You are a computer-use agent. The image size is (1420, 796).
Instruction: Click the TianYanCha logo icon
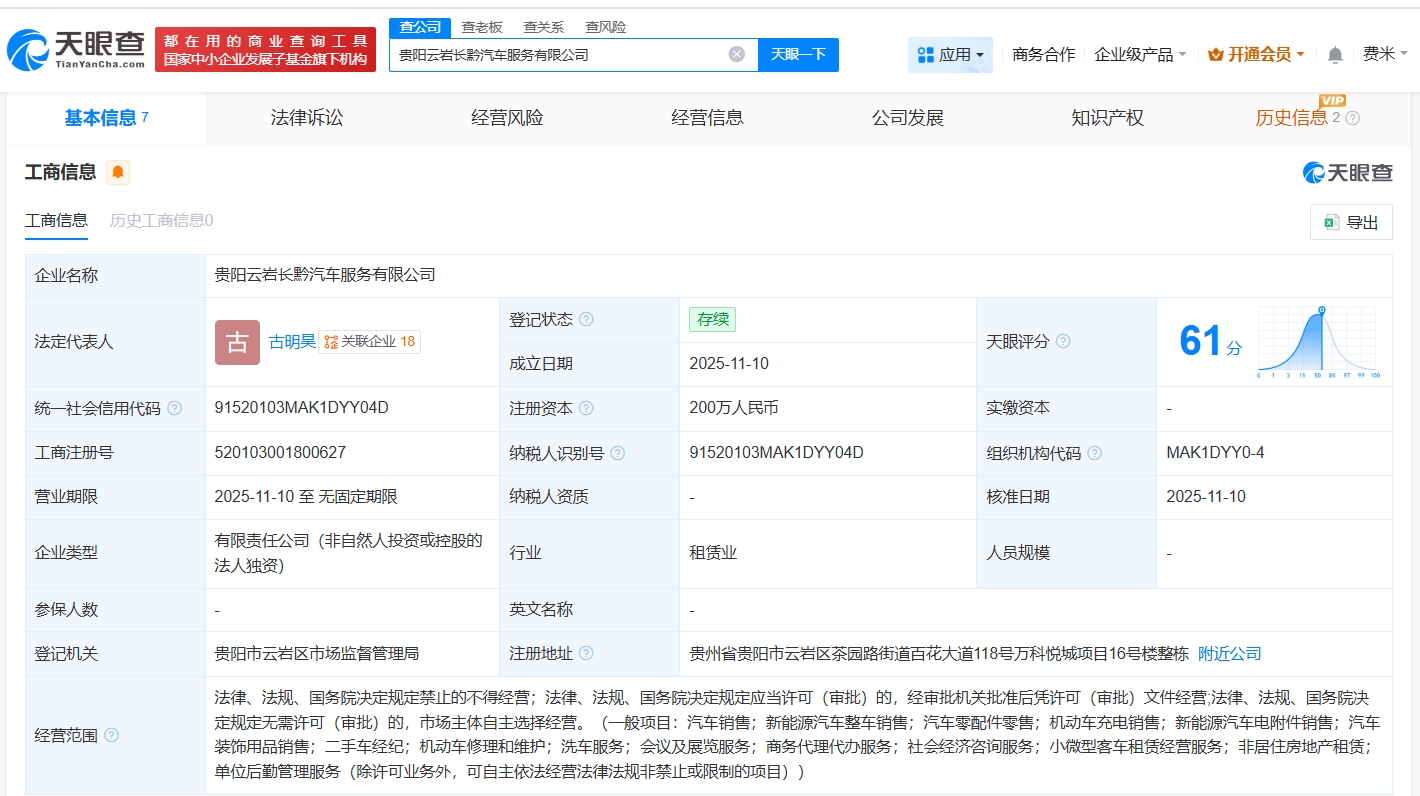(x=28, y=50)
